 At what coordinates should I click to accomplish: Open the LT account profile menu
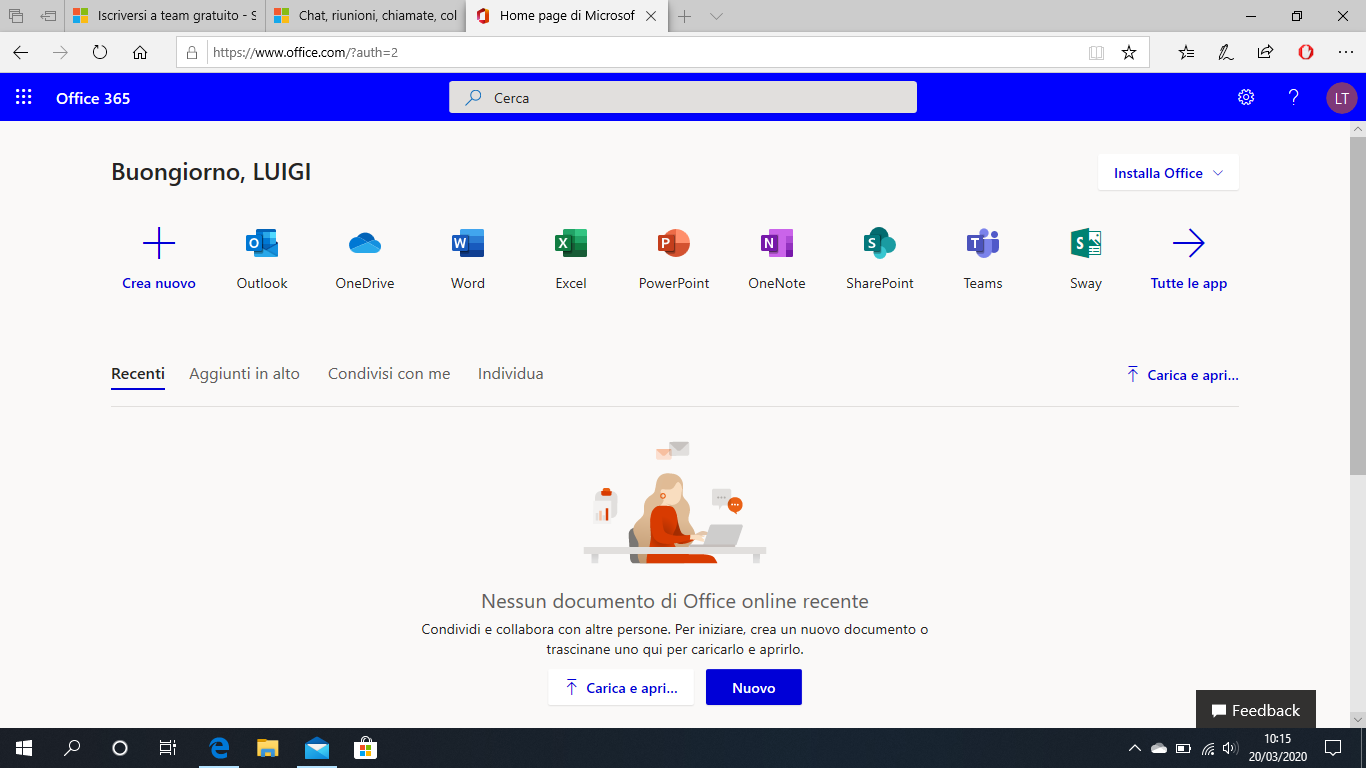tap(1342, 98)
